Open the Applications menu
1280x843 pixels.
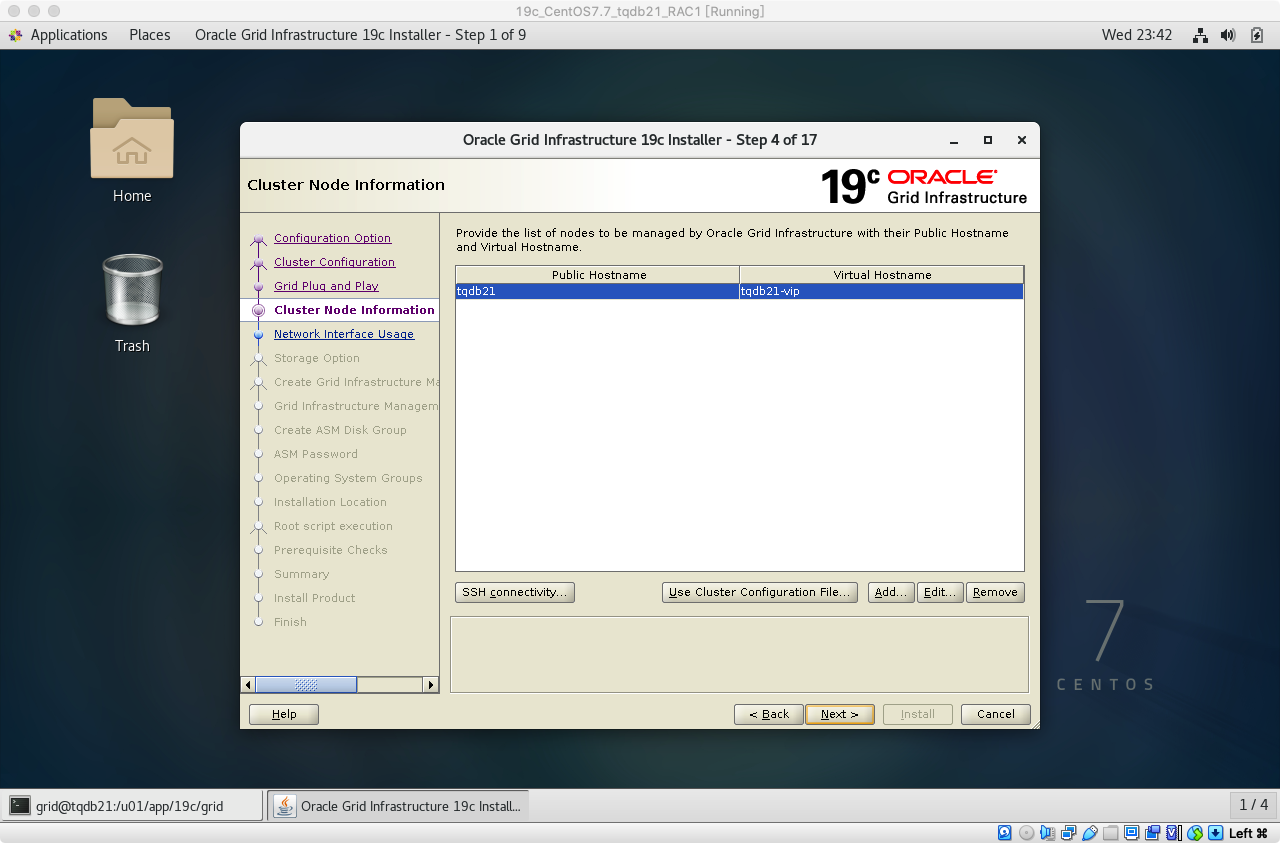click(x=58, y=35)
